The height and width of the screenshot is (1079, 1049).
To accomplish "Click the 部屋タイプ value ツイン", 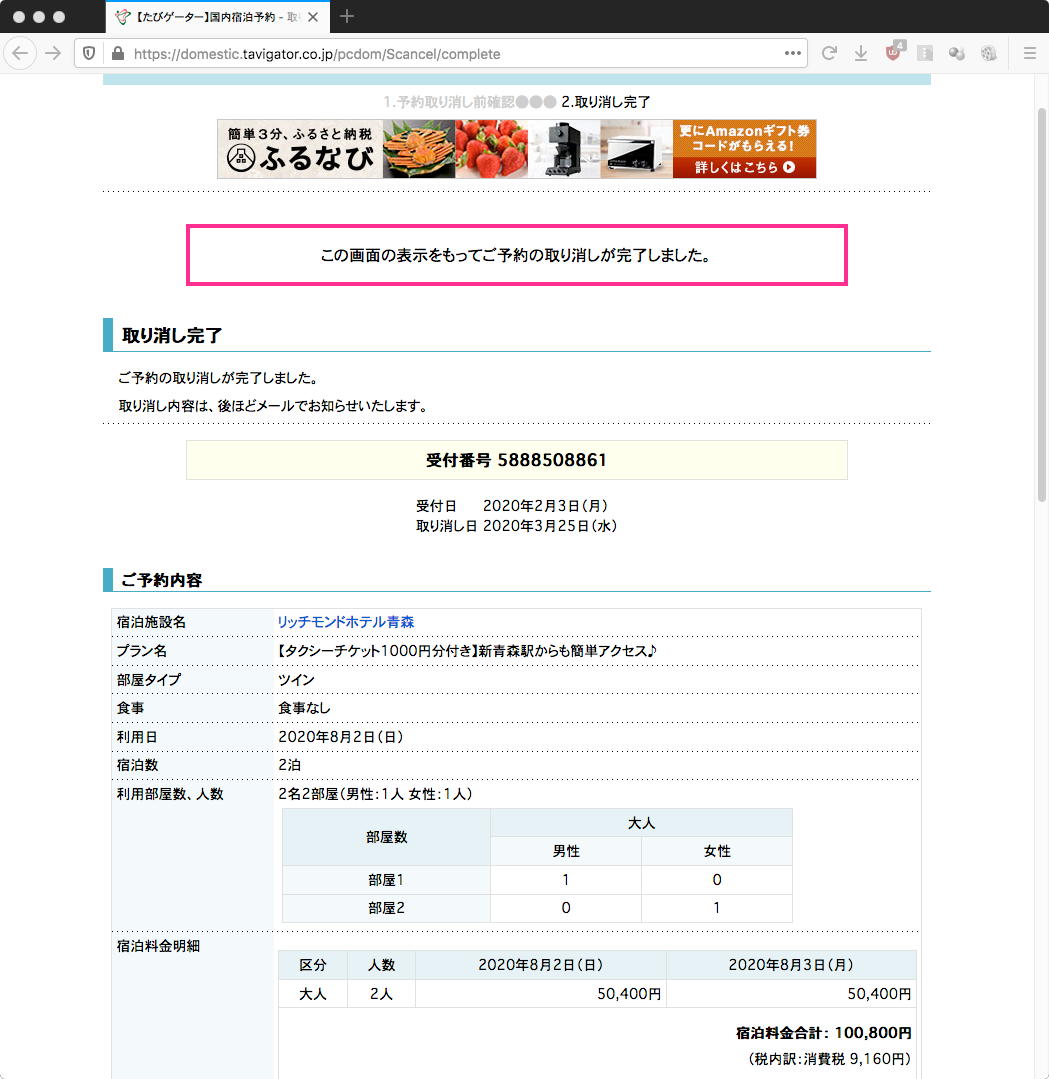I will (x=296, y=680).
